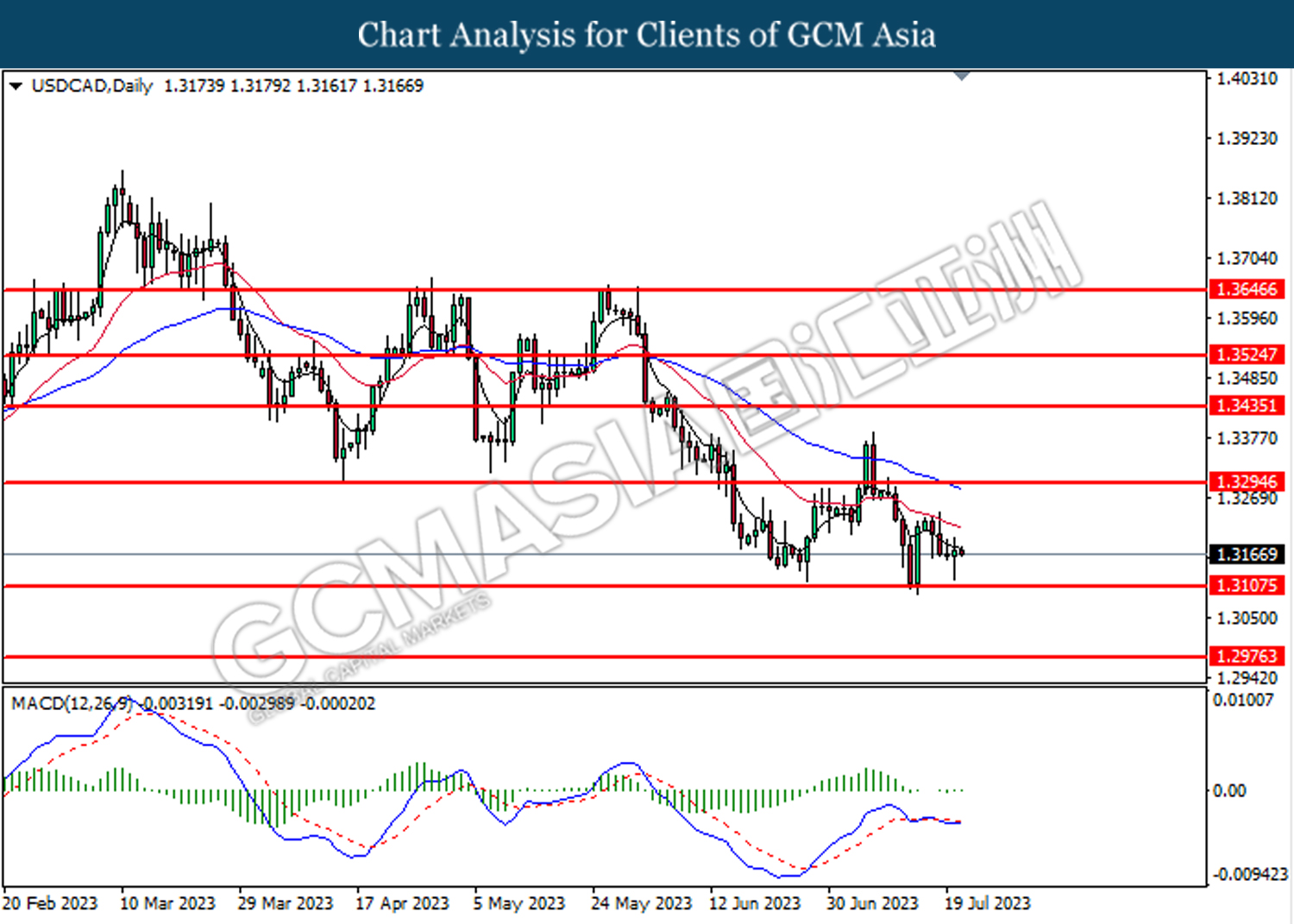This screenshot has height=924, width=1294.
Task: Click the 19 Jul 2023 date label
Action: (x=988, y=903)
